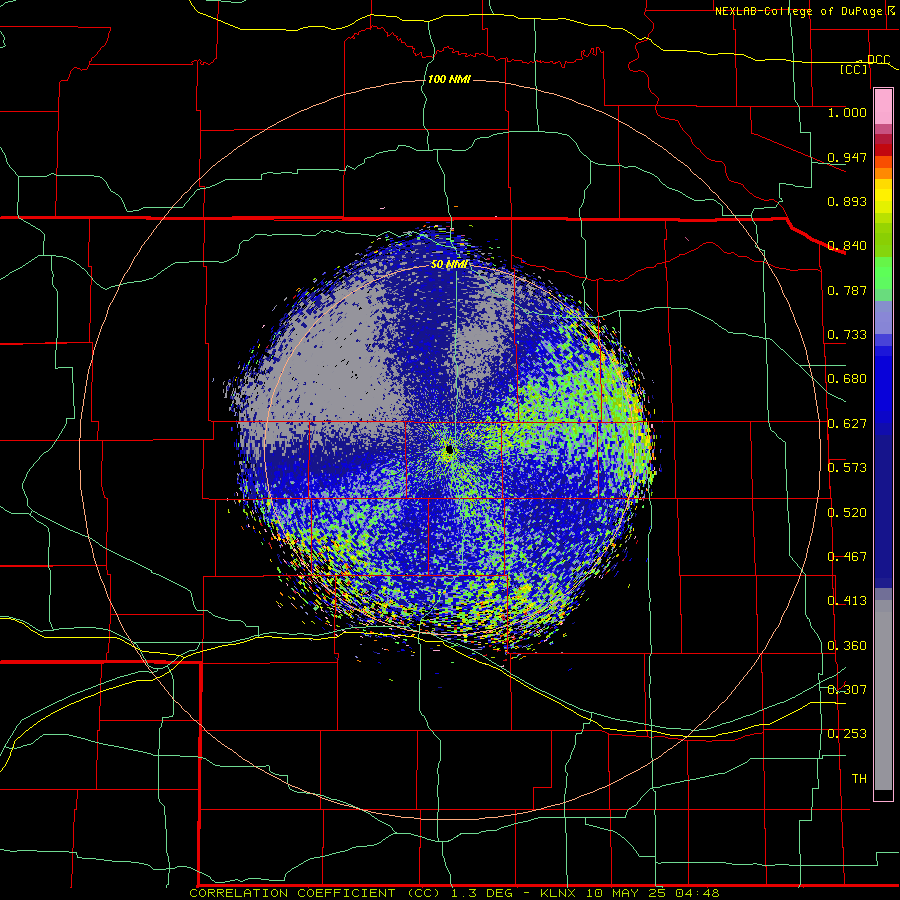Click the 1.000 value on the color scale
900x900 pixels.
tap(847, 112)
